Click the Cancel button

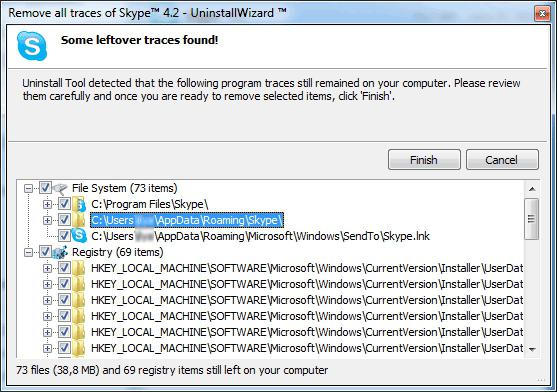click(x=502, y=160)
